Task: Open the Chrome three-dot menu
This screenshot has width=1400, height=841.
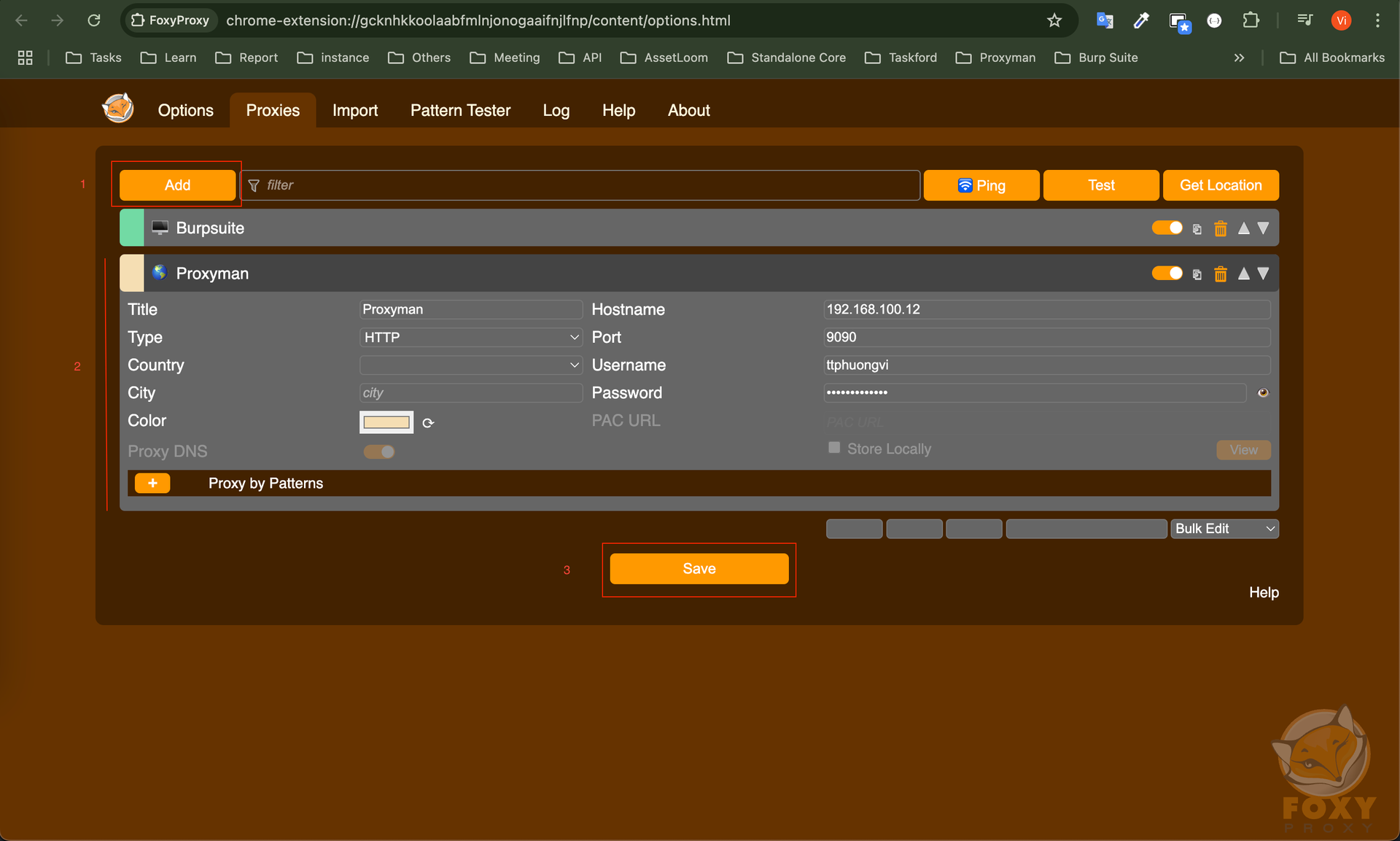Action: 1377,20
